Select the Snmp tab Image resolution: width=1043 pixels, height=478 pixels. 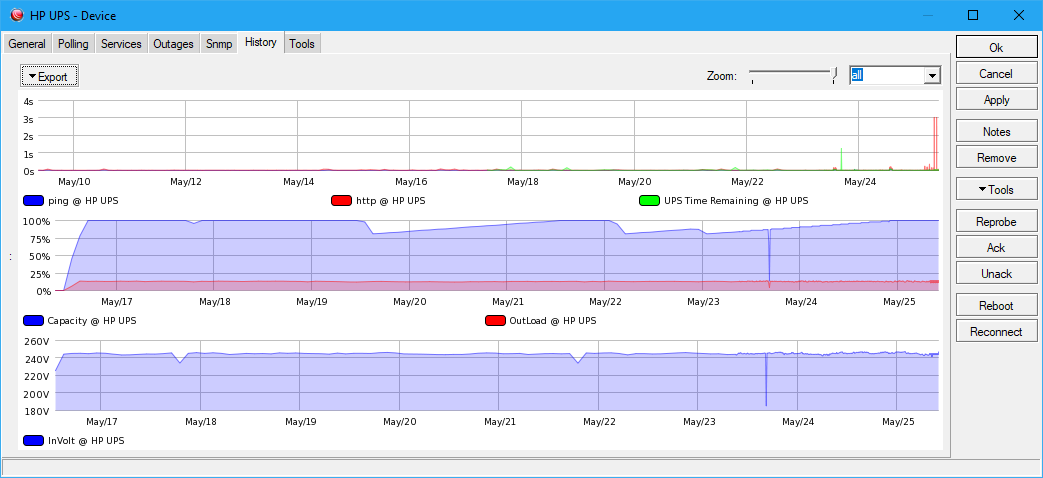219,44
